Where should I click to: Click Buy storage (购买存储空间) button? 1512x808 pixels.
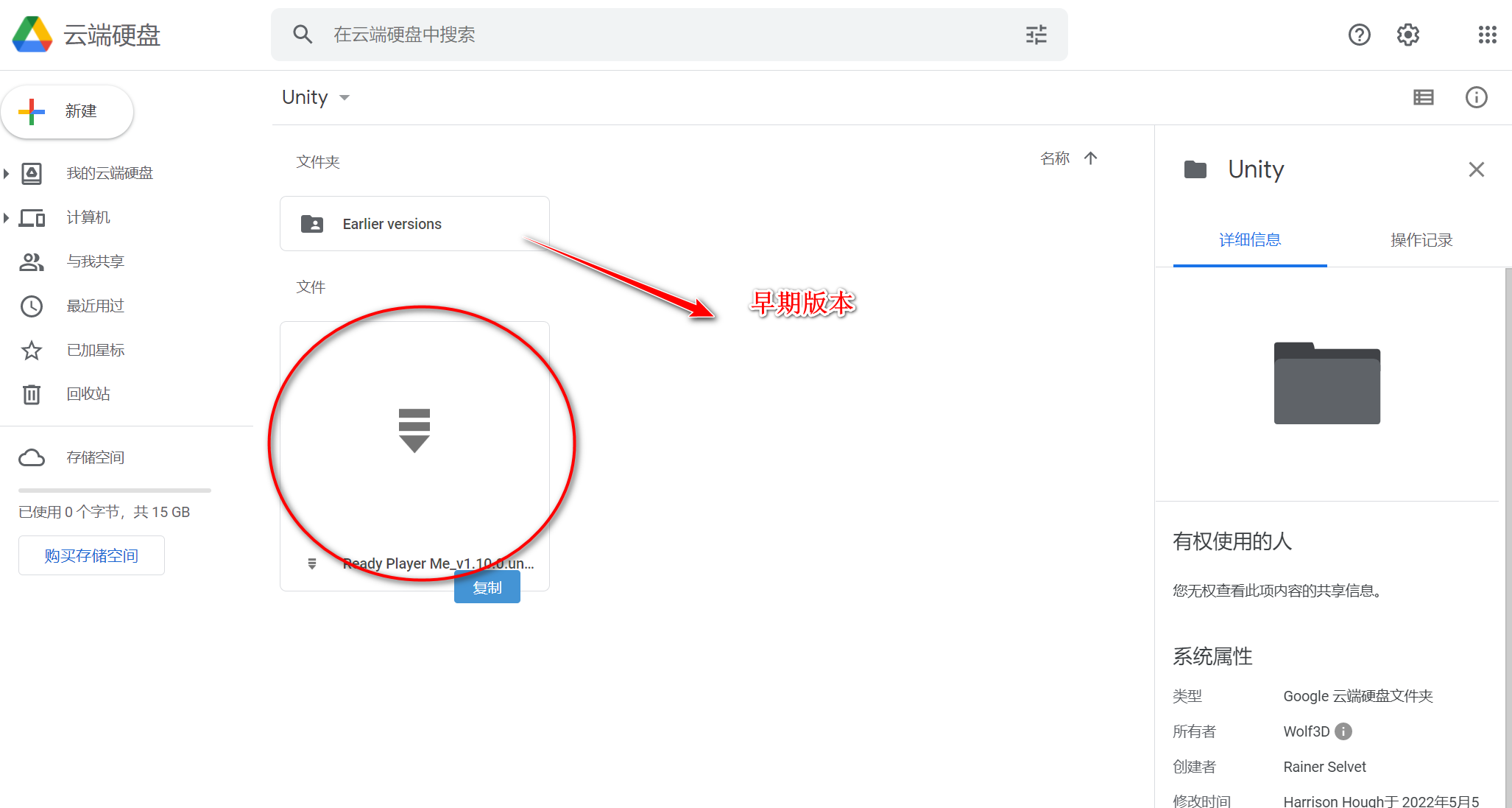coord(91,555)
